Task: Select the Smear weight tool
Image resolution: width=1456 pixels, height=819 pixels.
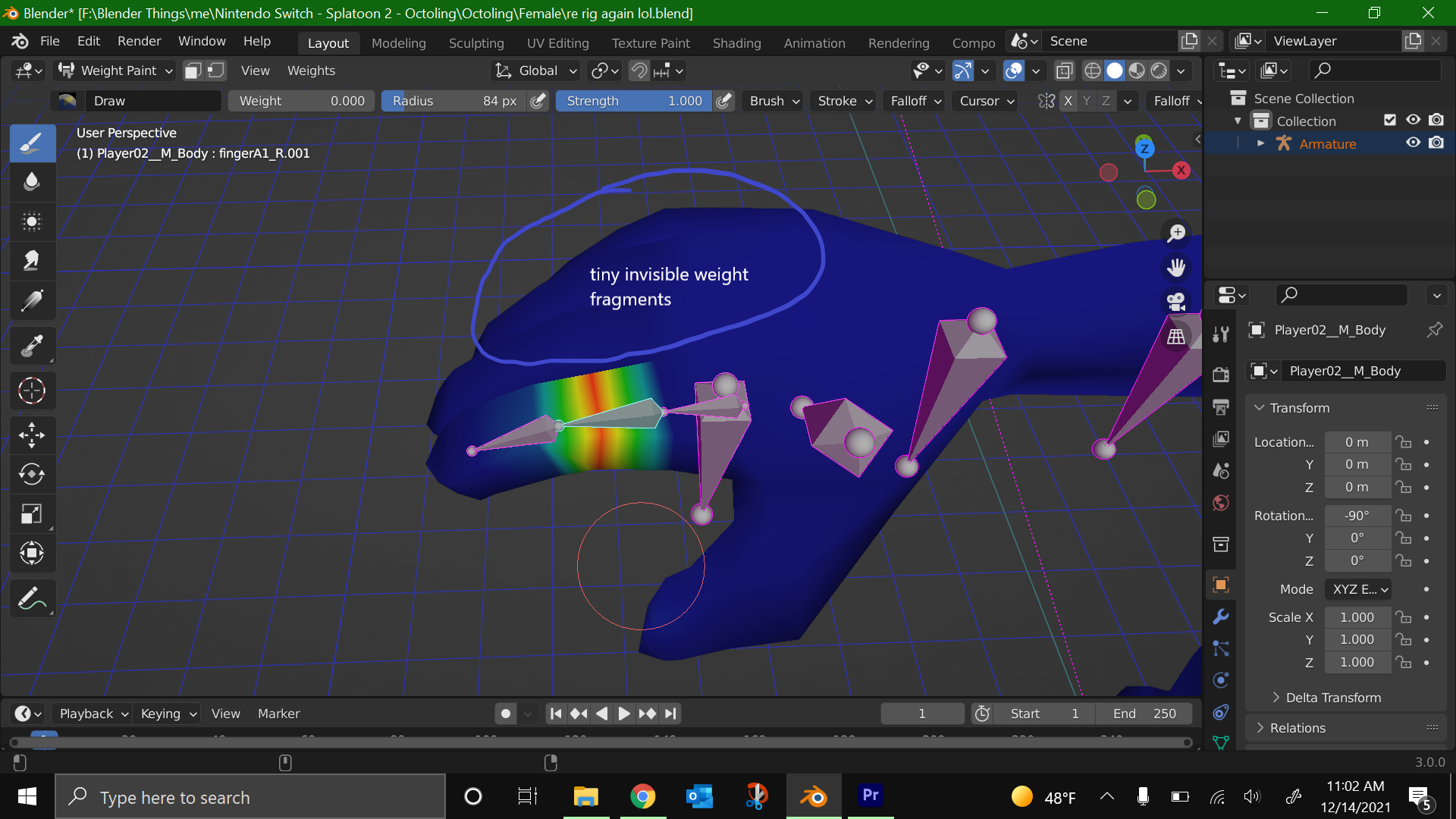Action: [x=32, y=261]
